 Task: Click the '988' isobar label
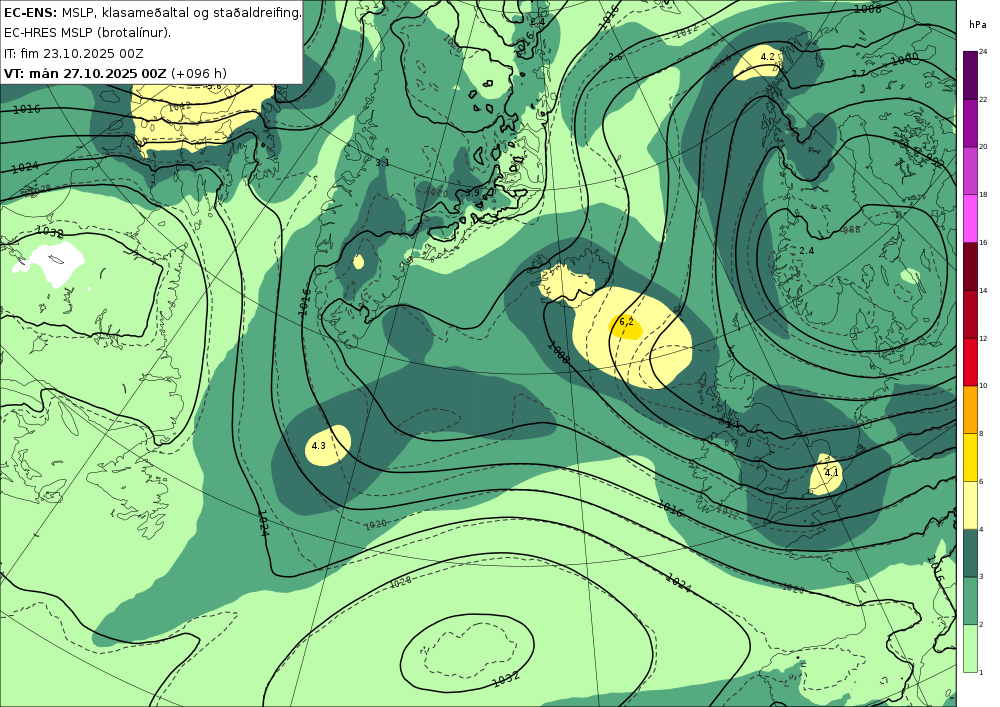tap(851, 230)
